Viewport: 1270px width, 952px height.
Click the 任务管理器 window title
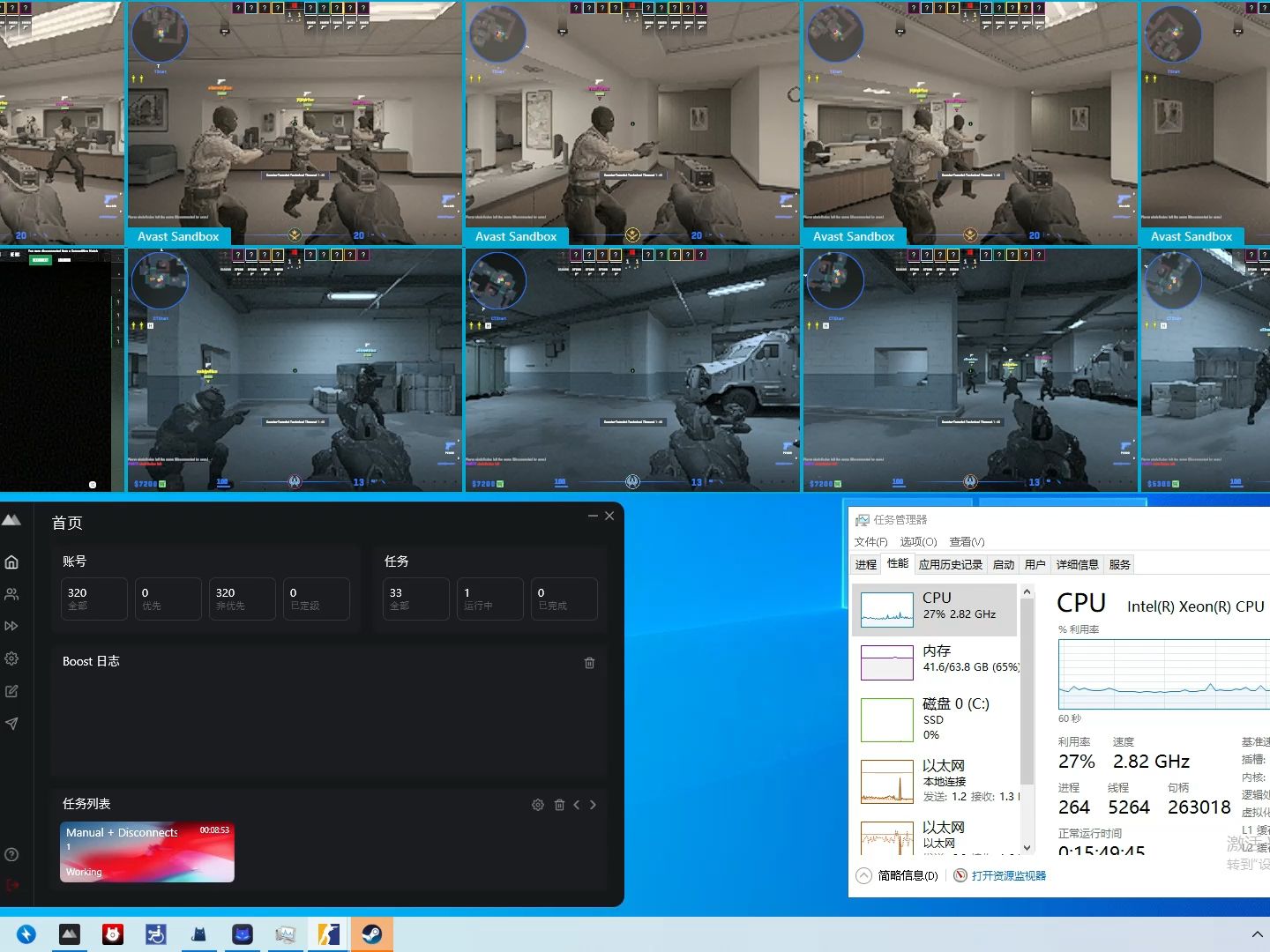[900, 520]
